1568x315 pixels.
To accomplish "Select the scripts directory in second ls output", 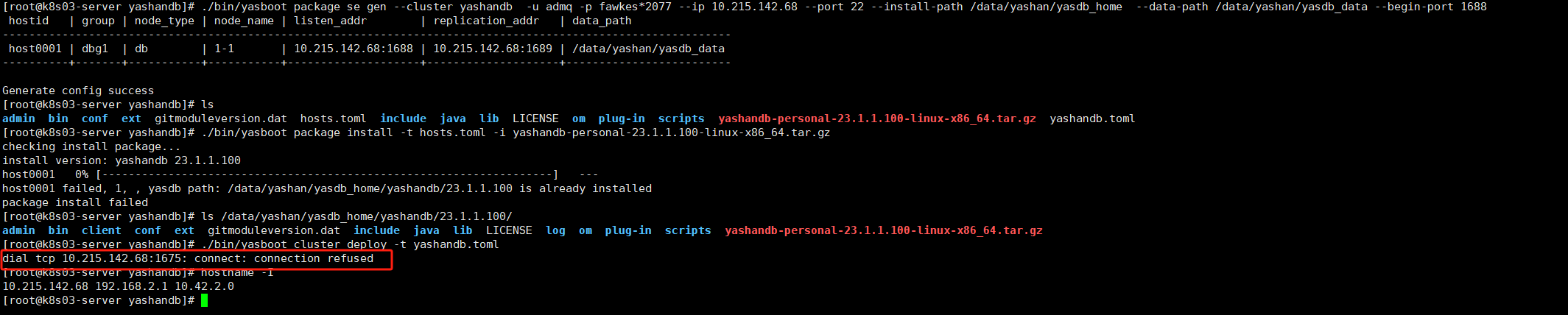I will coord(688,230).
